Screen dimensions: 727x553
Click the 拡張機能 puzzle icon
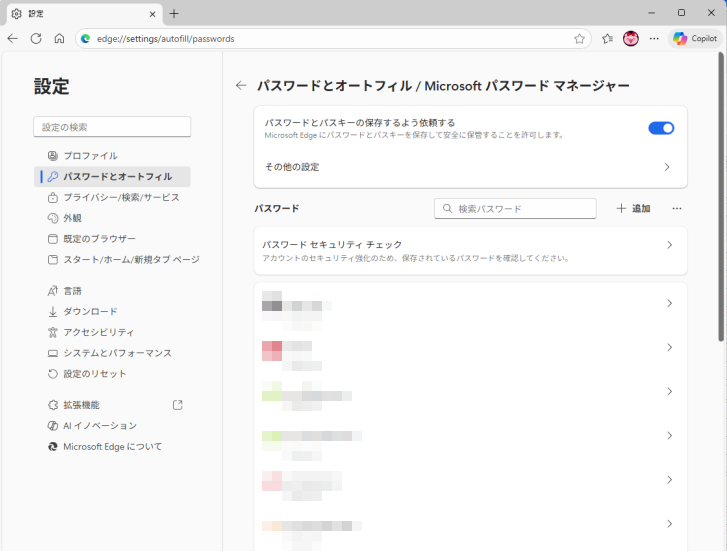click(53, 405)
